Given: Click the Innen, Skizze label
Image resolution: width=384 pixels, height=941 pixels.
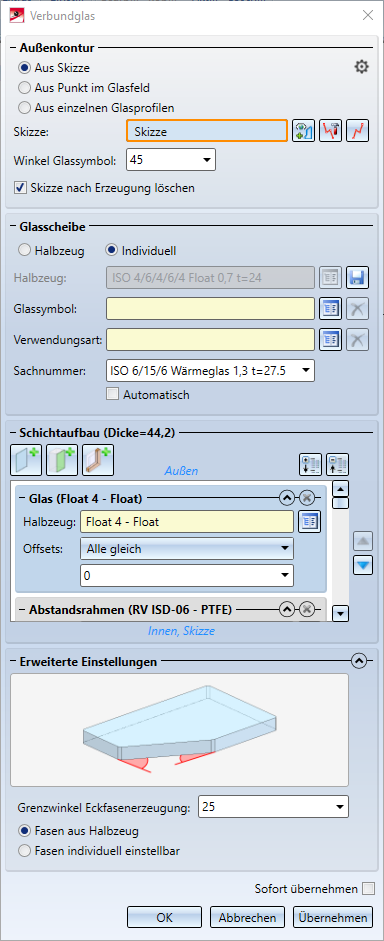Looking at the screenshot, I should pyautogui.click(x=181, y=631).
